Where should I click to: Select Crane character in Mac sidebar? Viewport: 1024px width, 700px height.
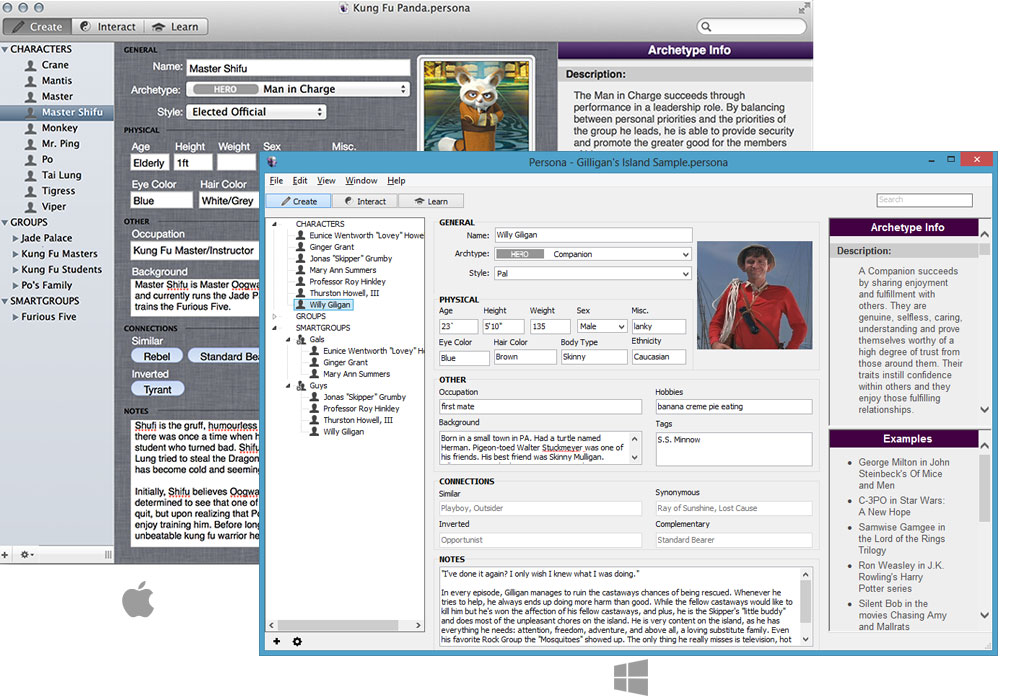pyautogui.click(x=55, y=65)
